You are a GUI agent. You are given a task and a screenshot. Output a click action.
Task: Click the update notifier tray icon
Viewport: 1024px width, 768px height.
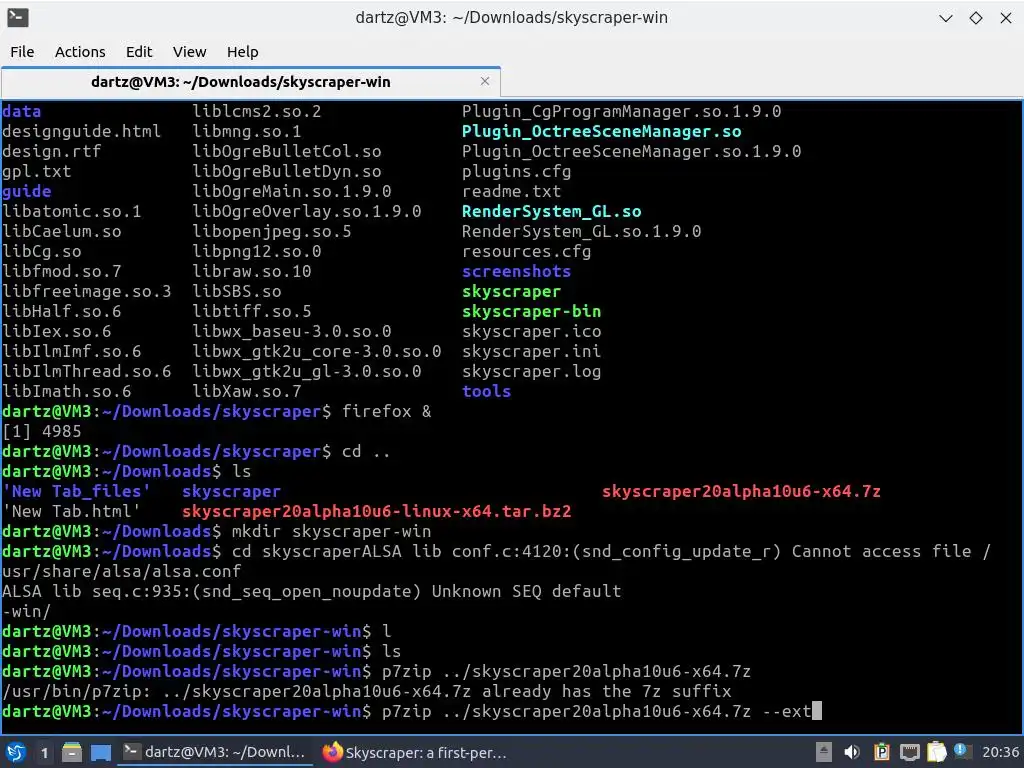(x=962, y=751)
